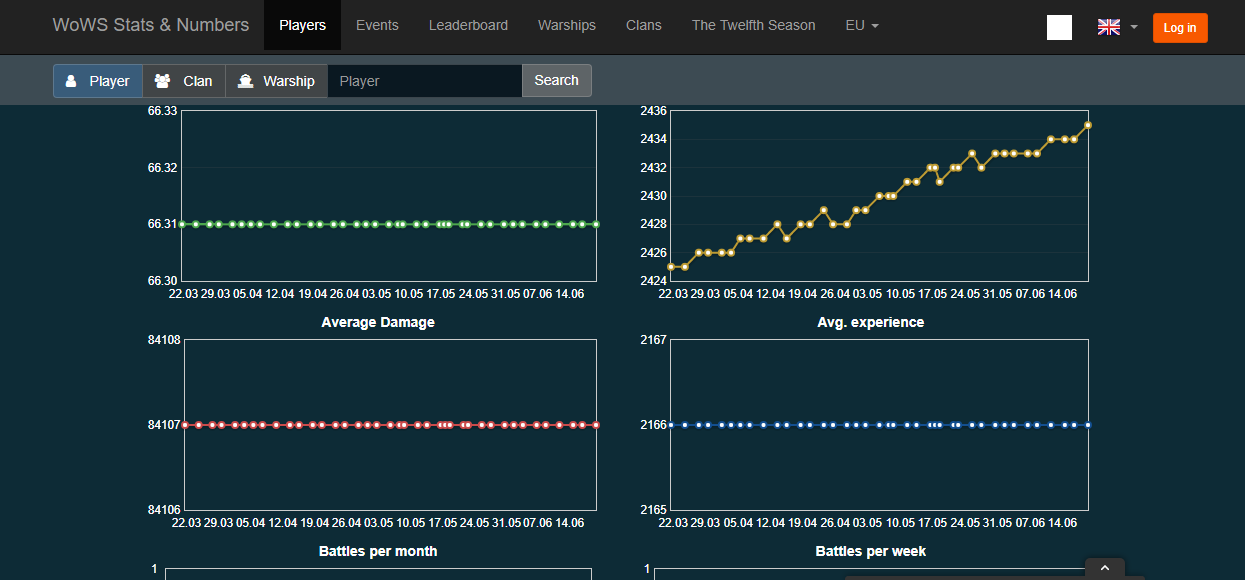Click the "2430" axis value
This screenshot has height=580, width=1260.
(x=653, y=196)
